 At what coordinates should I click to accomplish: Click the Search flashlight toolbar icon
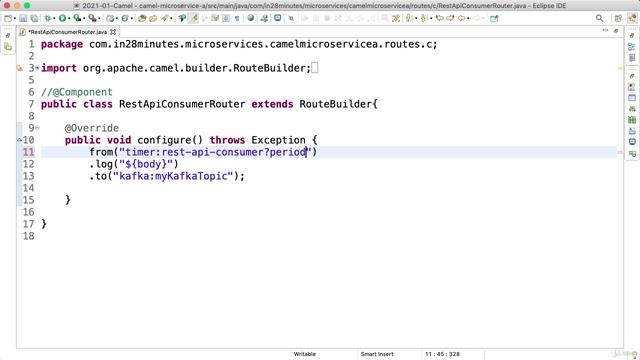[x=164, y=18]
